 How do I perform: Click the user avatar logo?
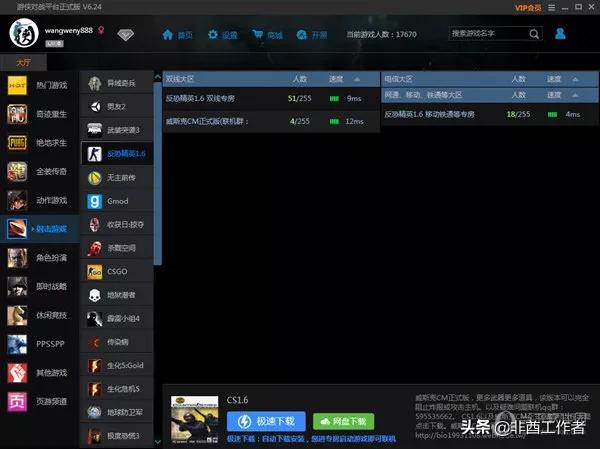[24, 33]
